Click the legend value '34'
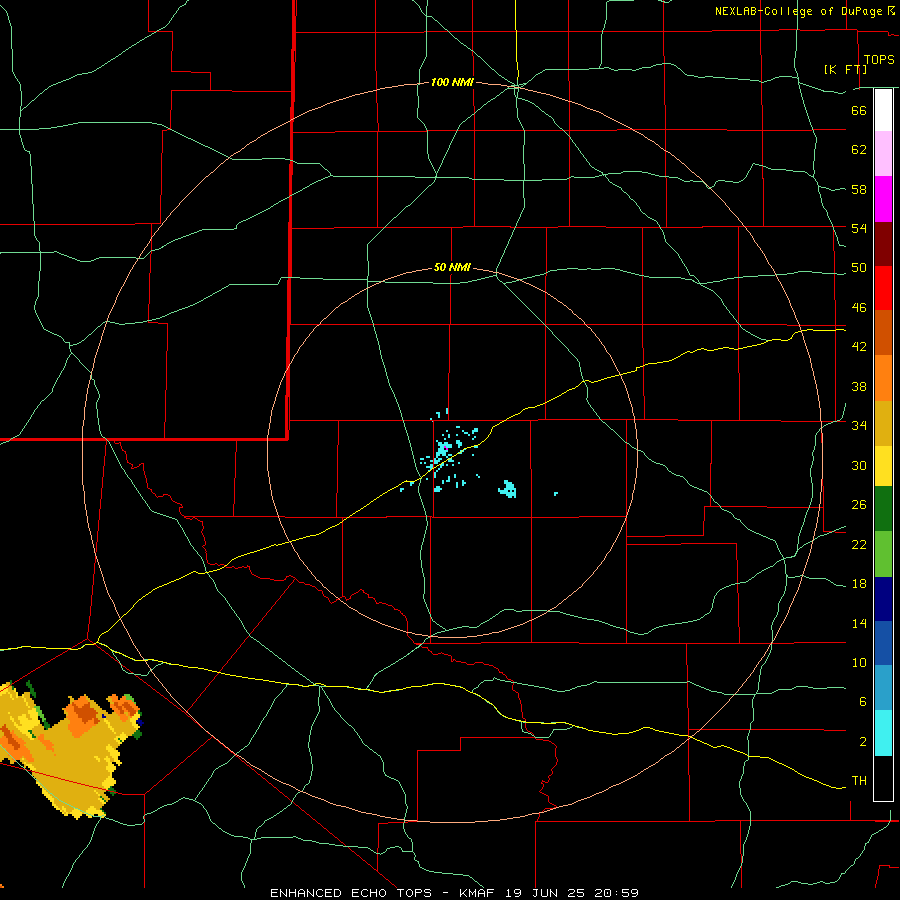This screenshot has height=900, width=900. click(x=859, y=426)
